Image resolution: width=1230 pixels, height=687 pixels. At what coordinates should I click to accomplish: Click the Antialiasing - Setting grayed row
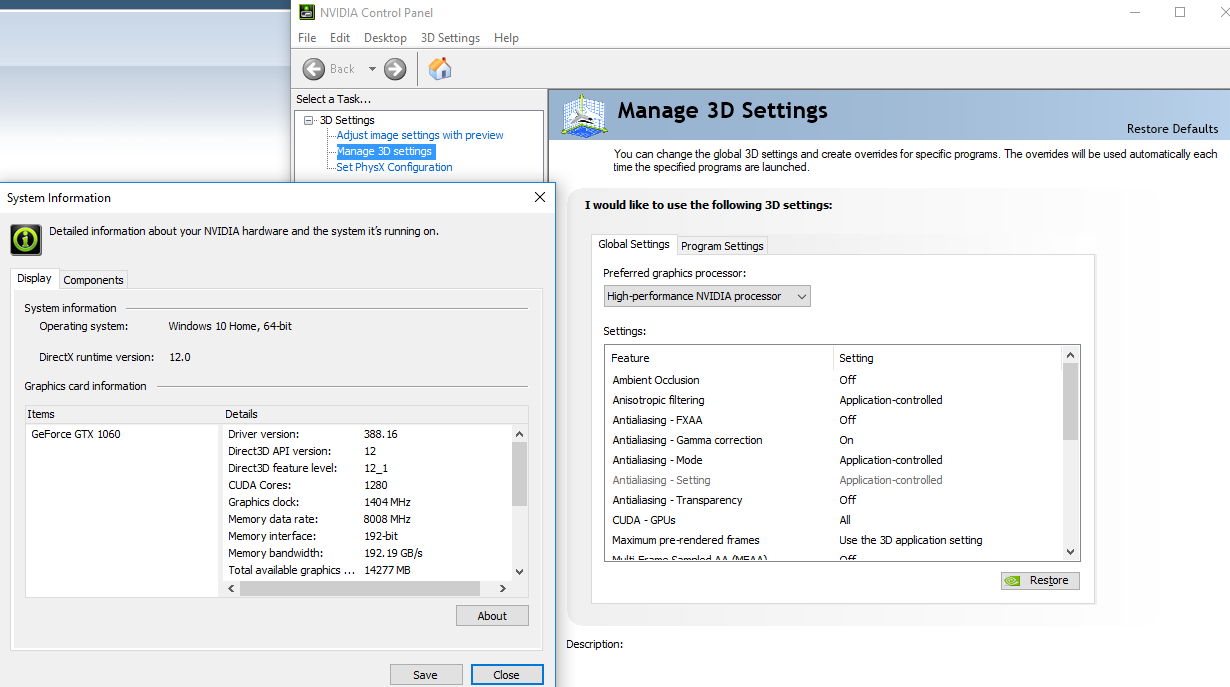[x=834, y=480]
